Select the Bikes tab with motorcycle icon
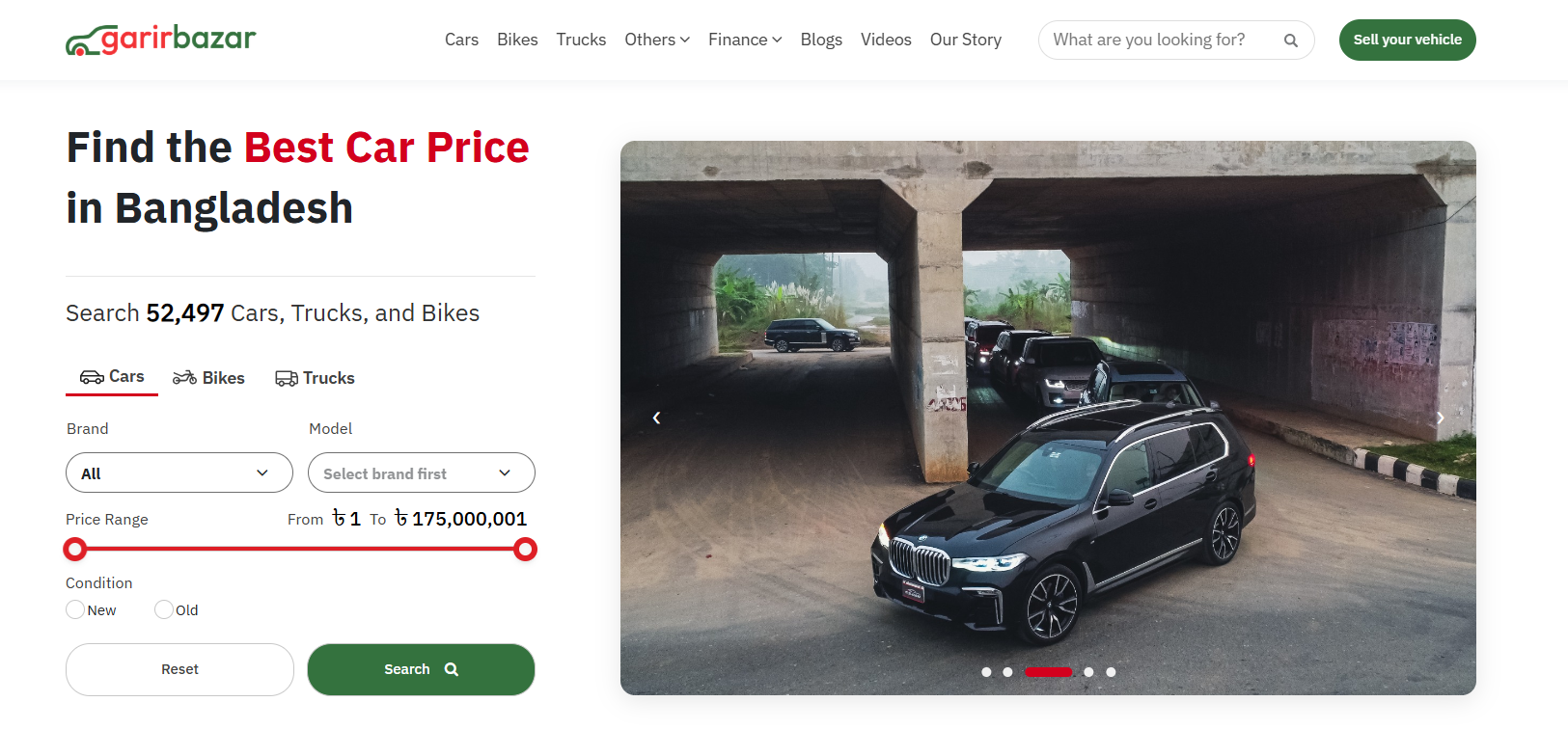1568x756 pixels. click(208, 378)
